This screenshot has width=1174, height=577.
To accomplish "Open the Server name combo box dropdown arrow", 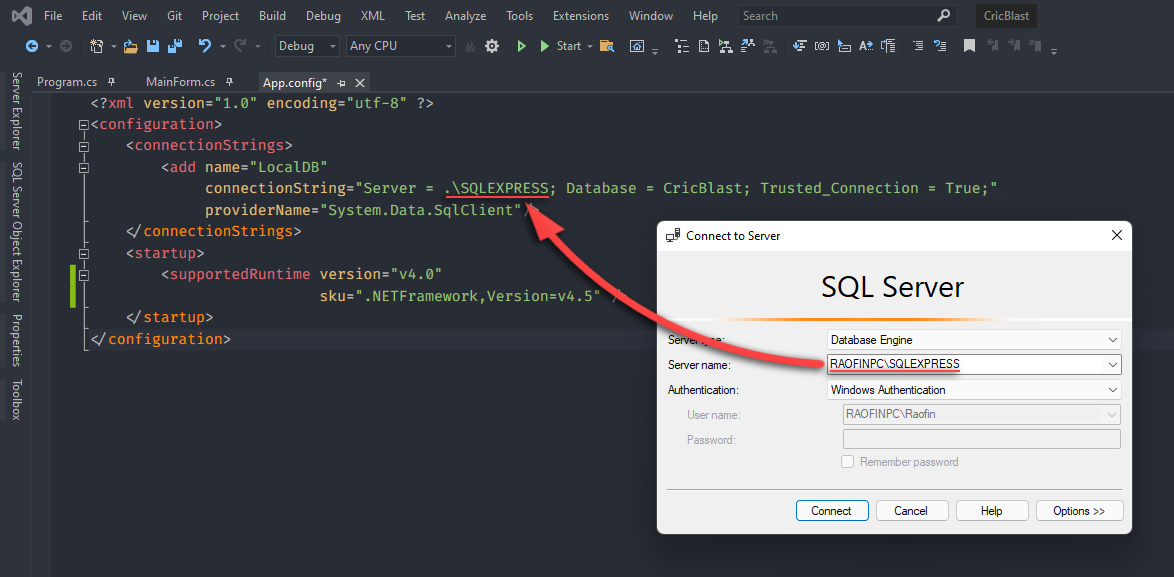I will click(x=1113, y=364).
